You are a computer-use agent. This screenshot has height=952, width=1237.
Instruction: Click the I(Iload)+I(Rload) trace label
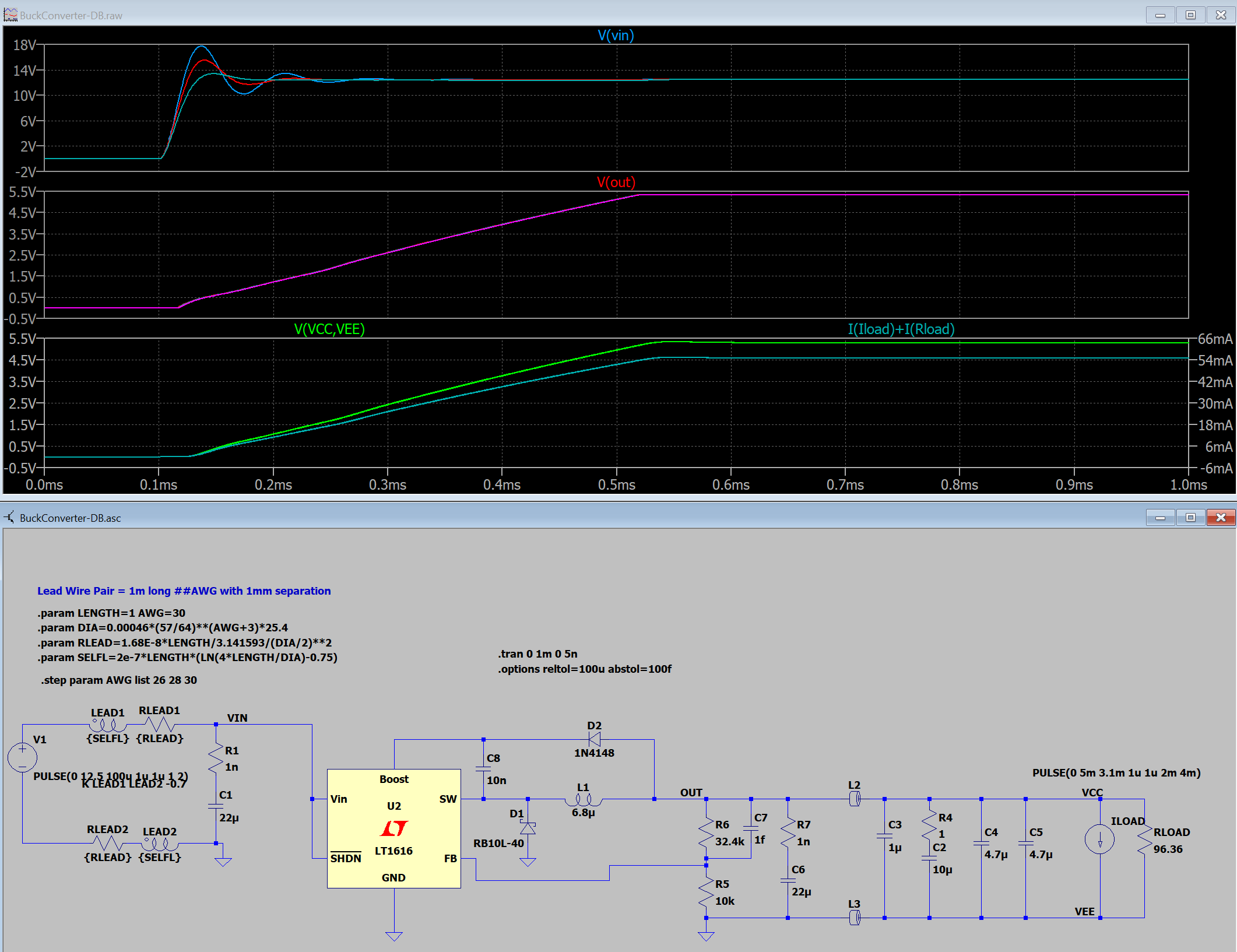pyautogui.click(x=901, y=329)
